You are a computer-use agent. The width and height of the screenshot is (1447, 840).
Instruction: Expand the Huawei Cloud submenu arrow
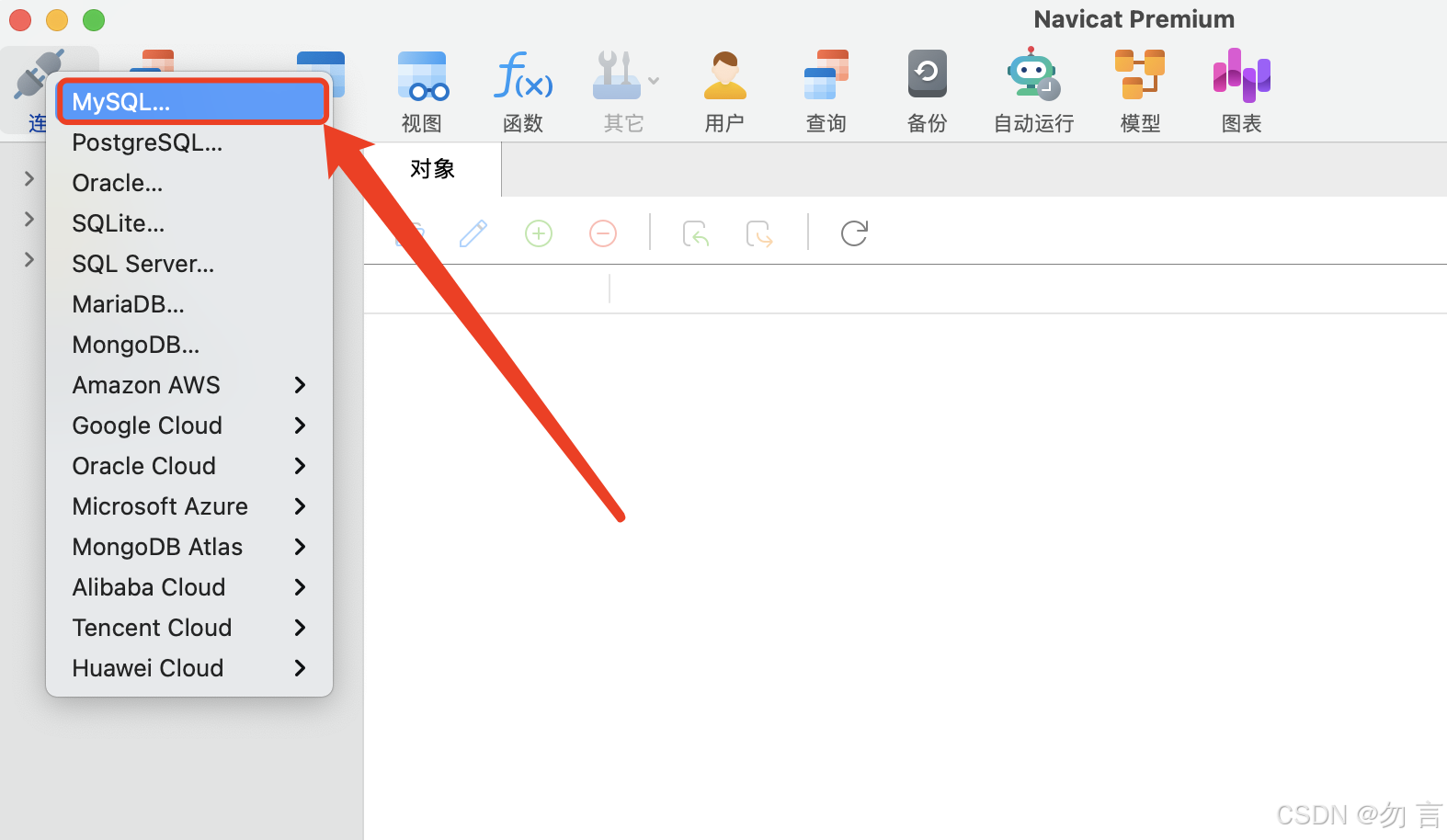[300, 668]
